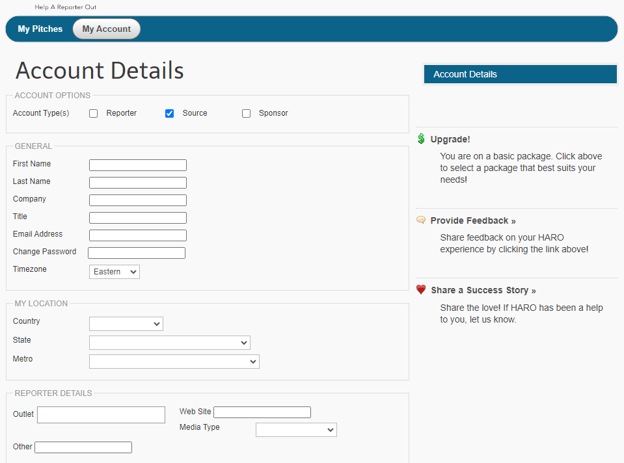Open Account Details in the sidebar menu
624x463 pixels.
(520, 74)
